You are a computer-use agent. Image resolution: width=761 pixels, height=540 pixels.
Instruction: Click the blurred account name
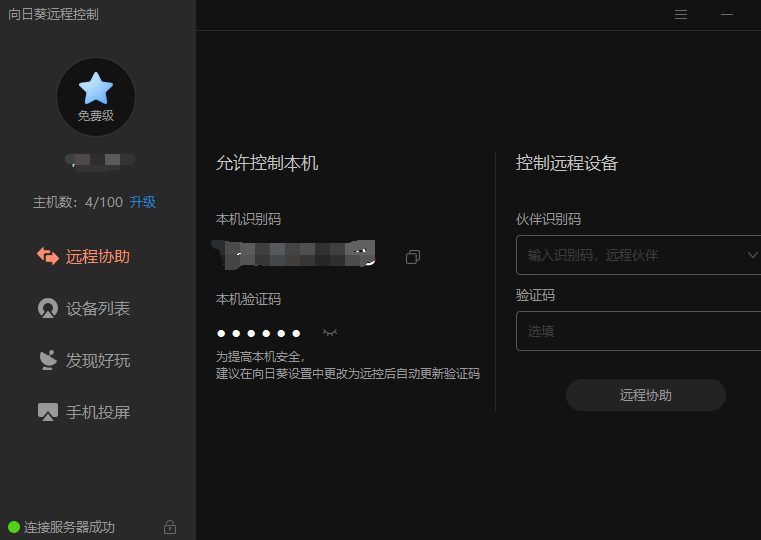[x=100, y=161]
